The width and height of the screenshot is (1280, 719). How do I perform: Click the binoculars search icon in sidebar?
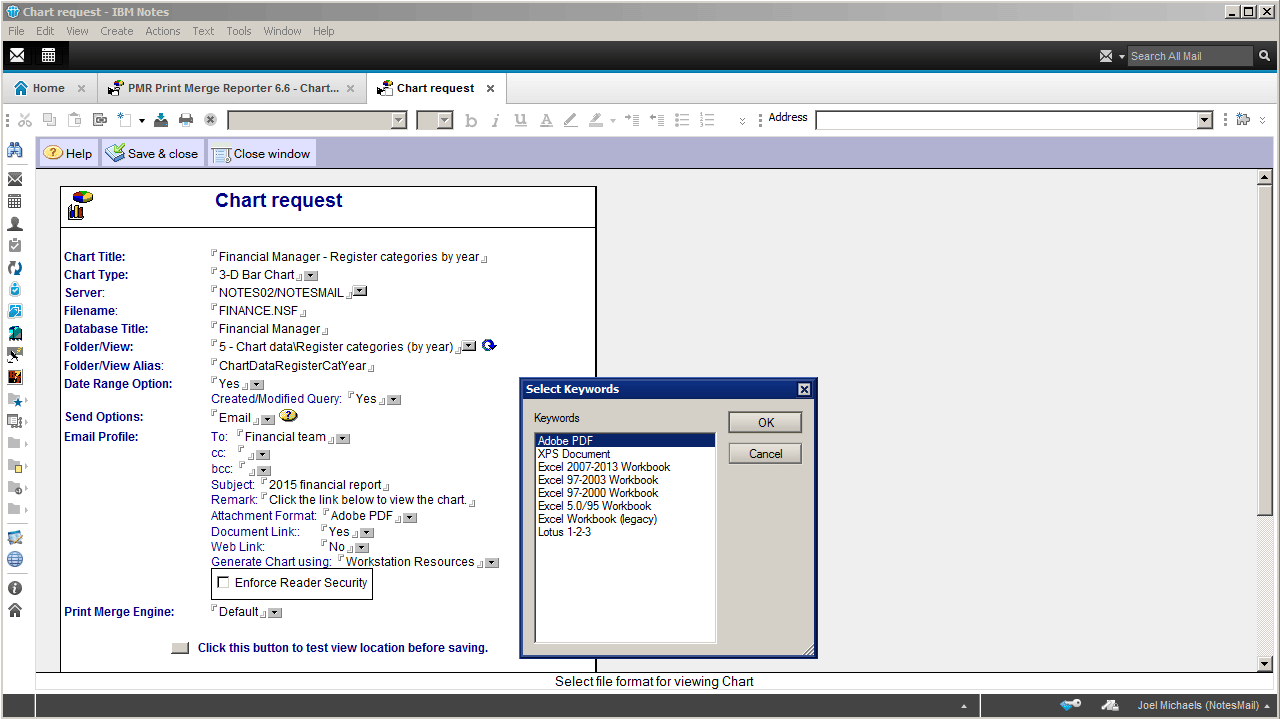[x=15, y=151]
